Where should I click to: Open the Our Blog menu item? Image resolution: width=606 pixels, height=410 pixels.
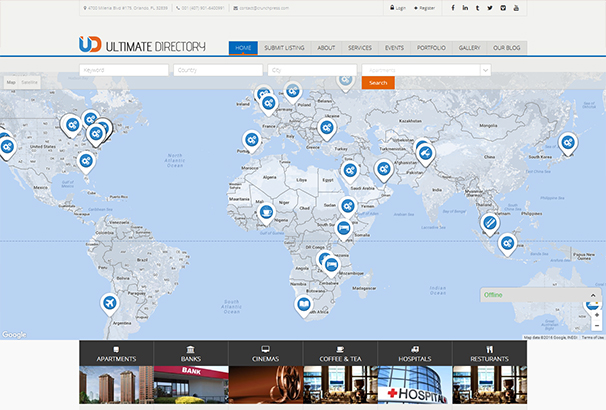tap(507, 48)
